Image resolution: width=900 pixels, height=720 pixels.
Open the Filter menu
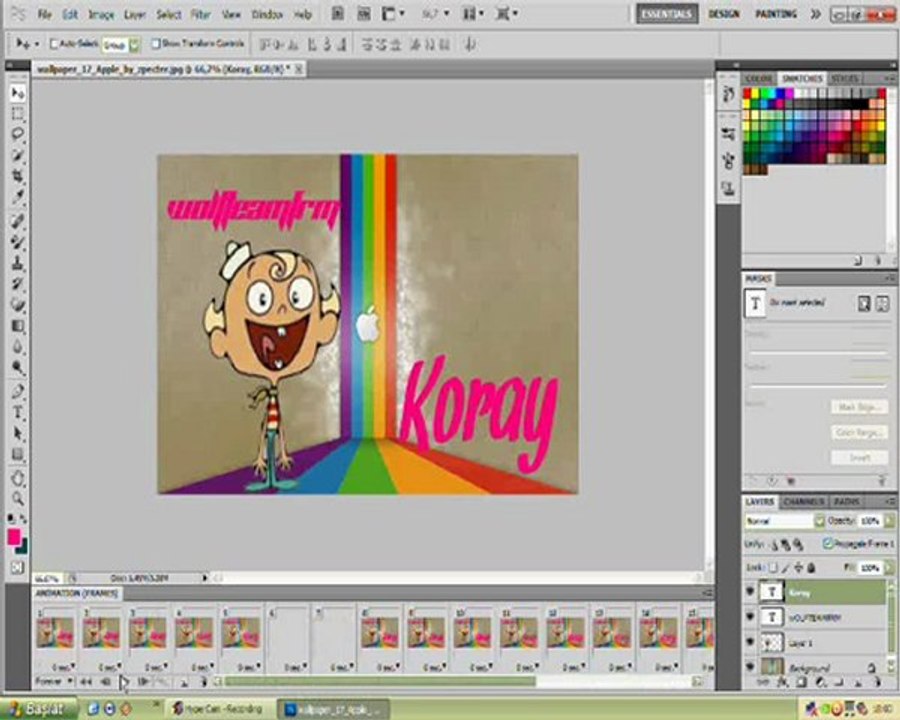(200, 15)
